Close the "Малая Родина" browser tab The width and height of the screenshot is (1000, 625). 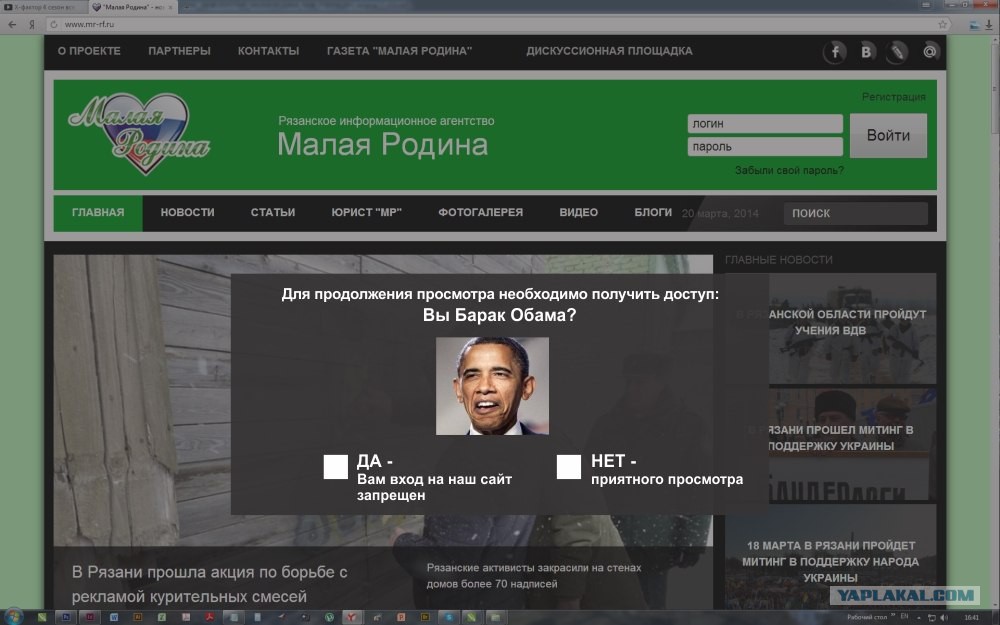[x=170, y=7]
